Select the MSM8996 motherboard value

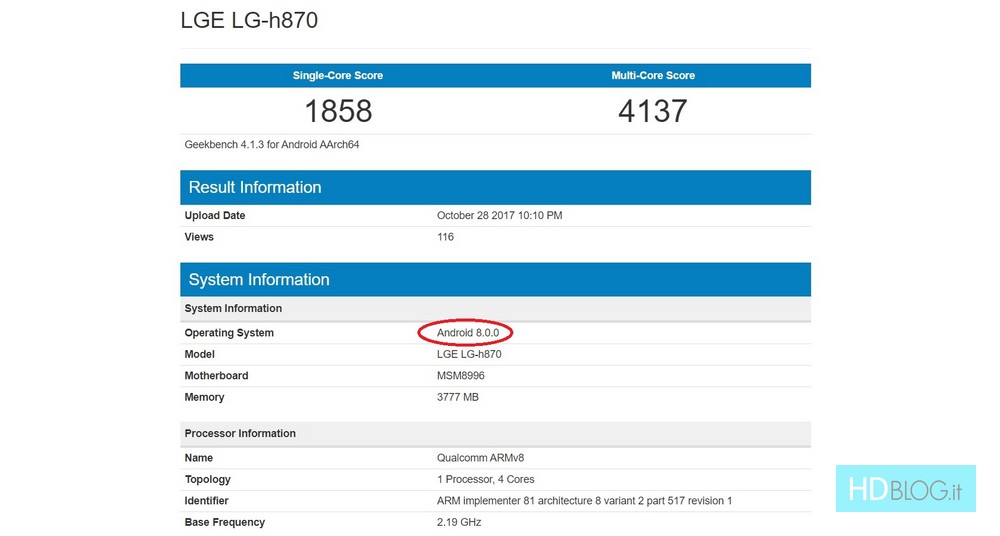coord(460,376)
